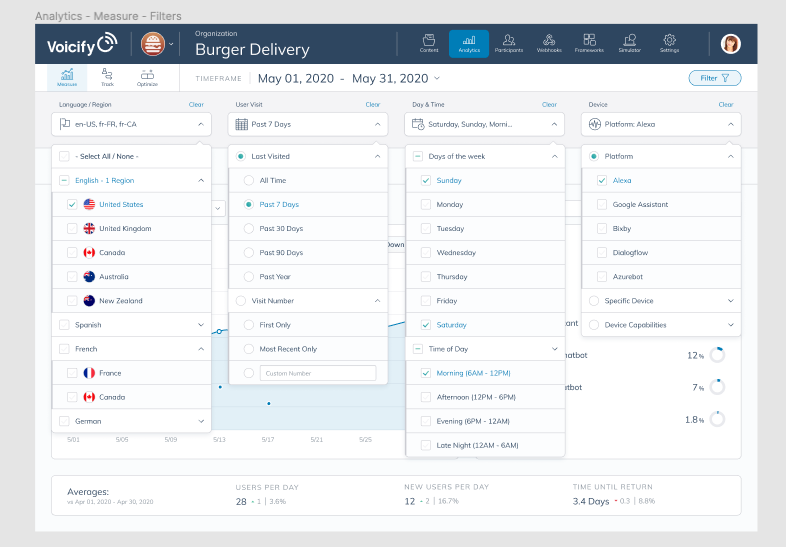The width and height of the screenshot is (786, 547).
Task: Click the calendar-clock icon in Day & Time box
Action: 418,124
